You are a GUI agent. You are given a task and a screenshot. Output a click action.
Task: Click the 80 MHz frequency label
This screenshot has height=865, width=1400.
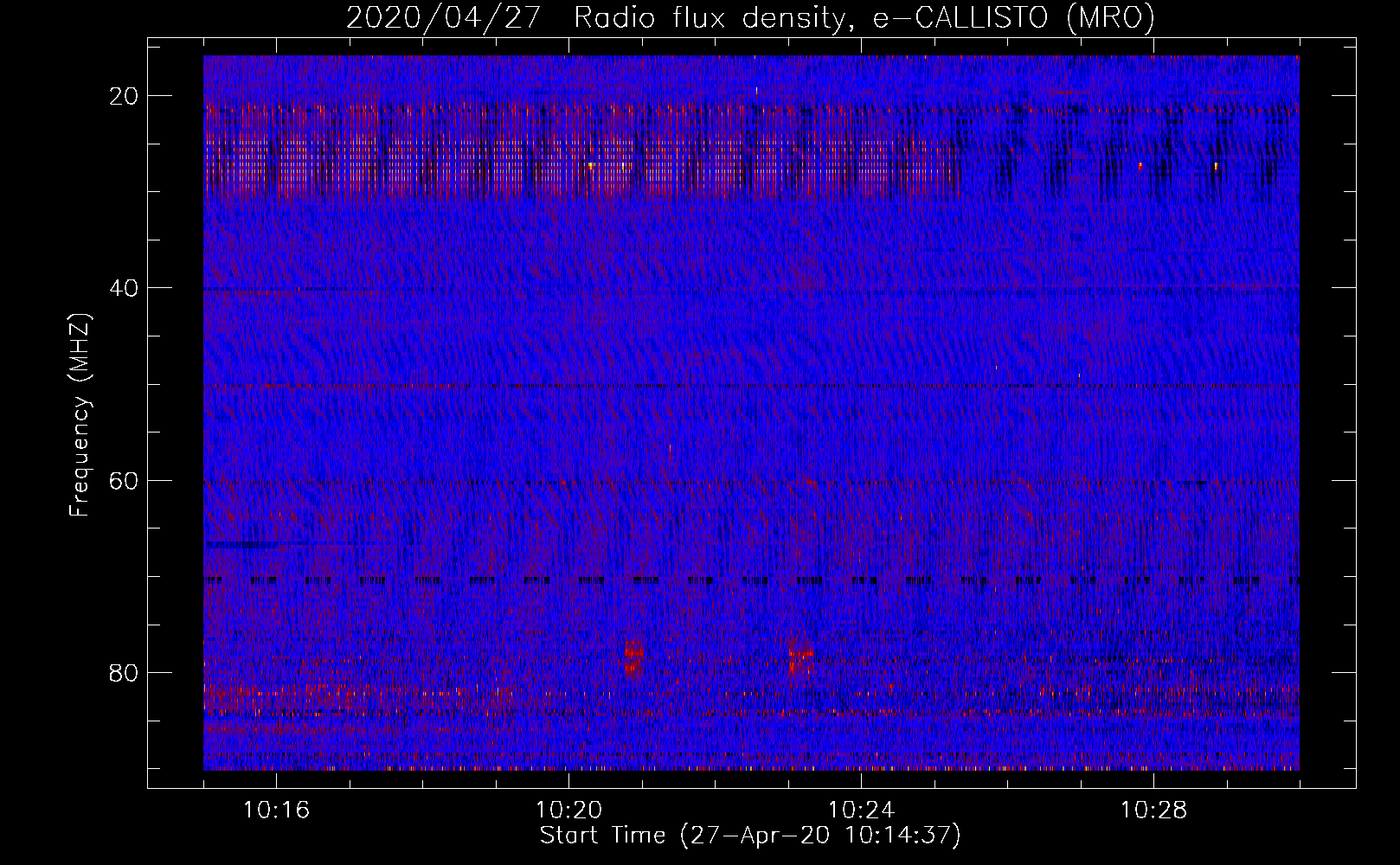[124, 673]
